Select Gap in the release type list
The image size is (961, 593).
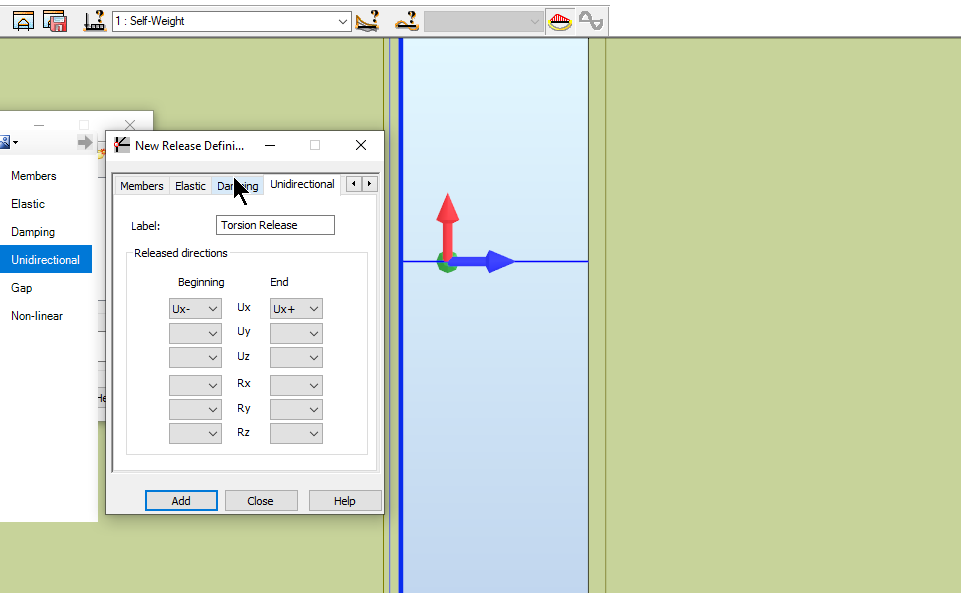pos(21,287)
